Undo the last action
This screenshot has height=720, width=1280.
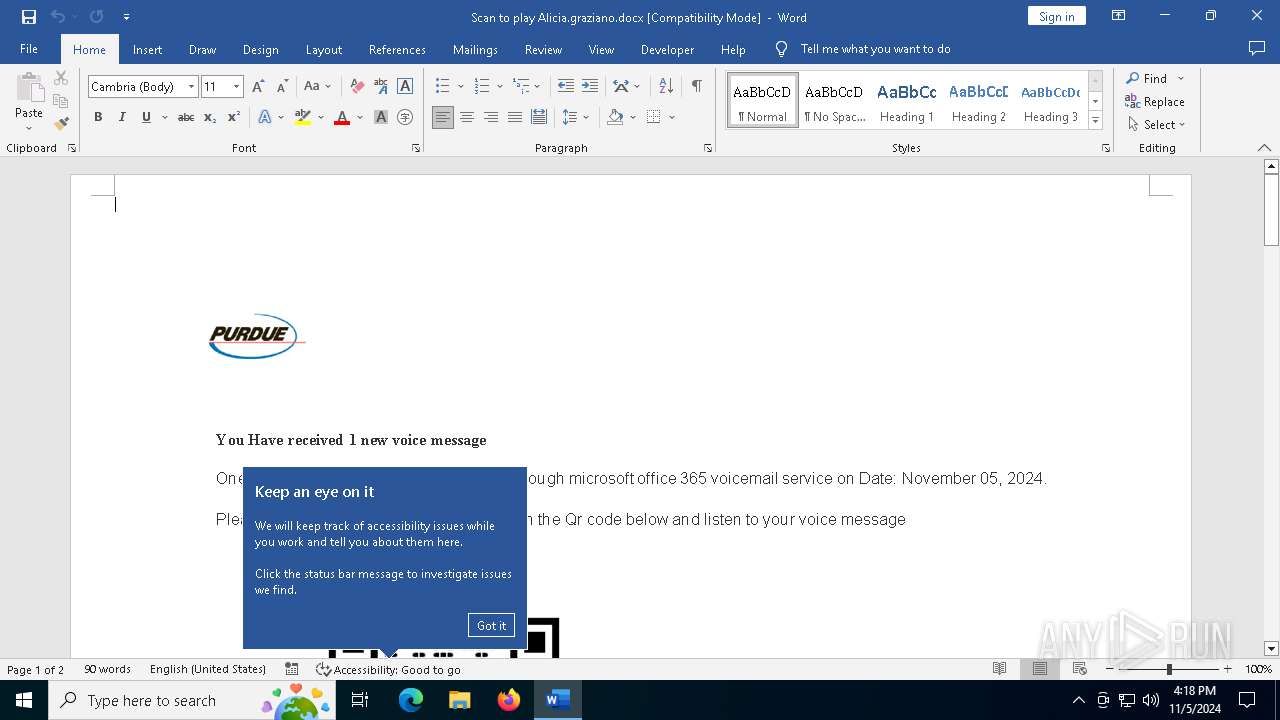pos(58,17)
